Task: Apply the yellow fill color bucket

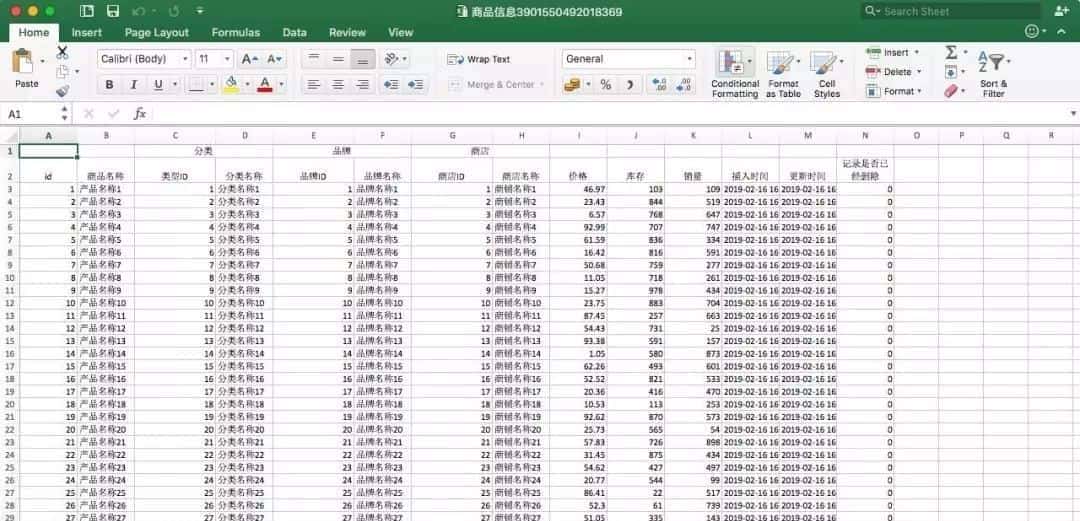Action: [231, 85]
